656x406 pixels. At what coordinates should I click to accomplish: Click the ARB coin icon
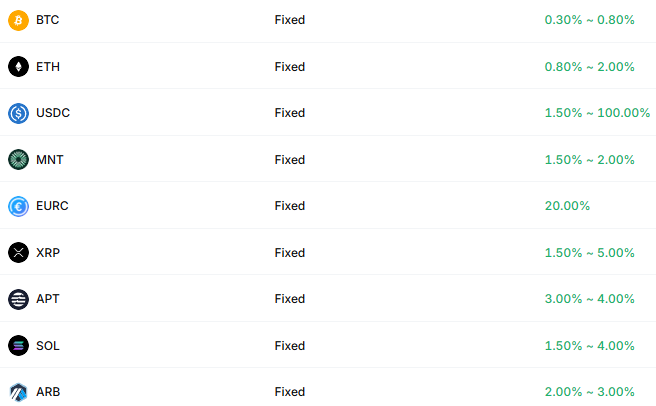(18, 392)
